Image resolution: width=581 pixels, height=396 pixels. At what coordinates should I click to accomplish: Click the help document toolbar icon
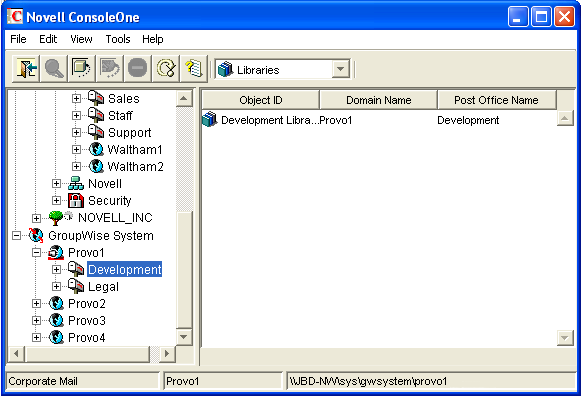pos(193,69)
